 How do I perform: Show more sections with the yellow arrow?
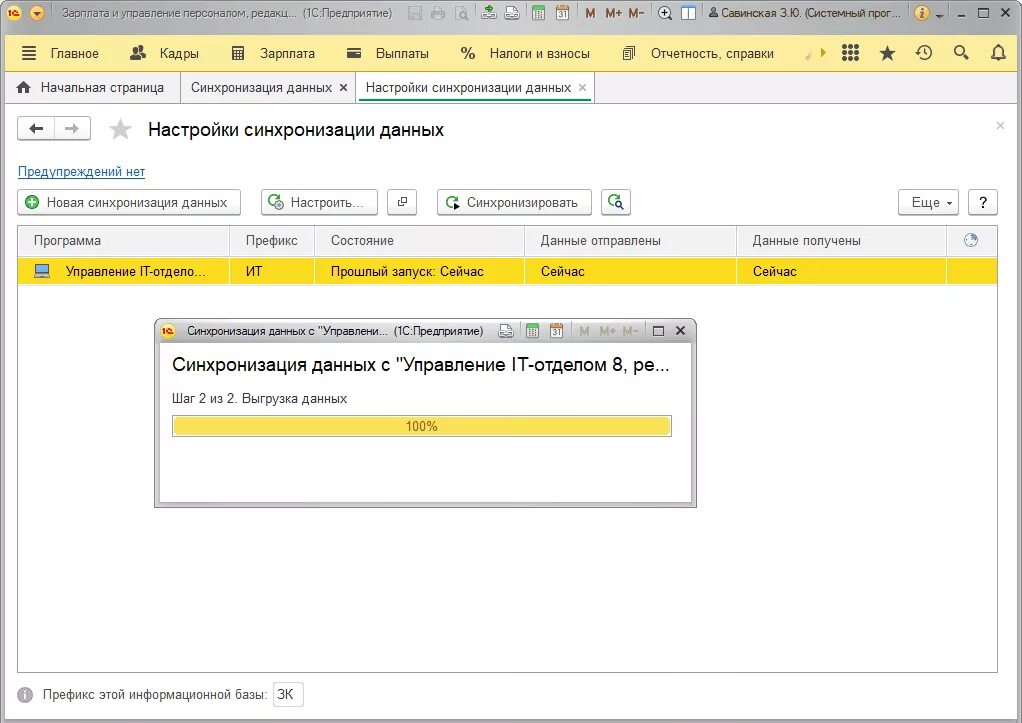[x=823, y=53]
